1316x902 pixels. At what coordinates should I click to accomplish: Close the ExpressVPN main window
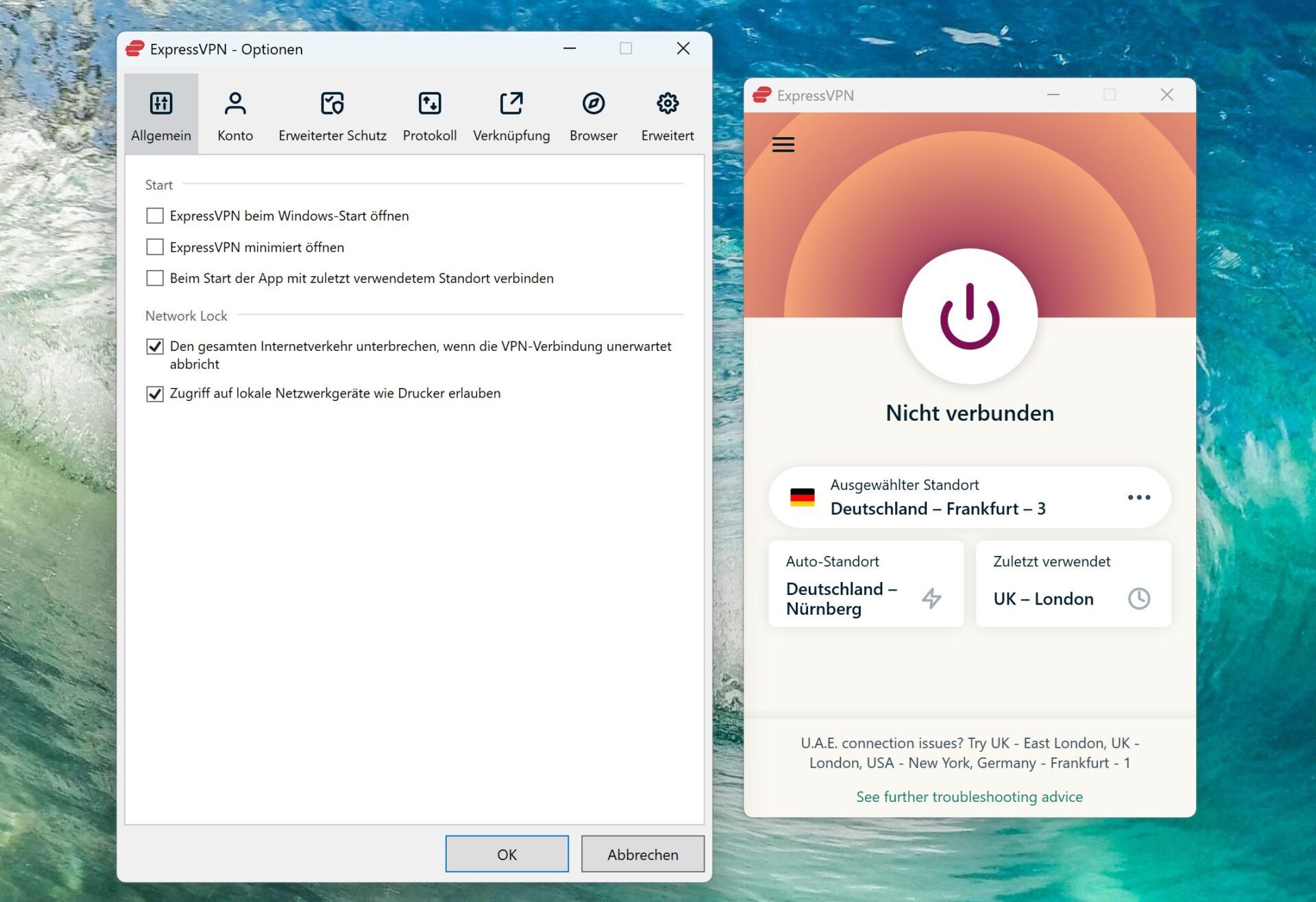click(x=1167, y=95)
